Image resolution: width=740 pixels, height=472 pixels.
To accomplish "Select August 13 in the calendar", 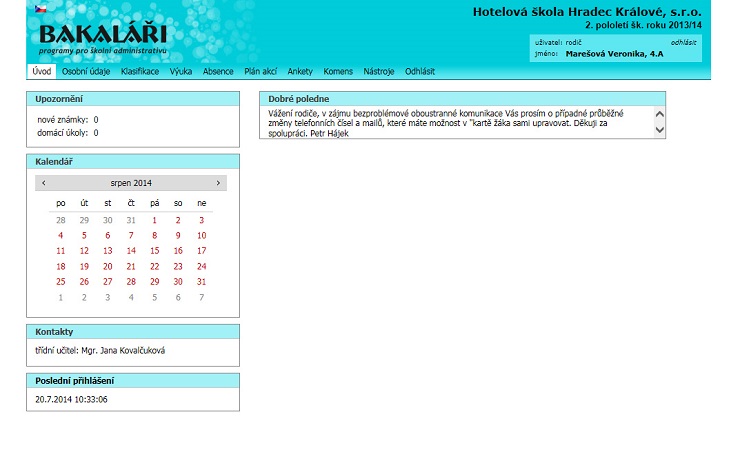I will coord(108,251).
